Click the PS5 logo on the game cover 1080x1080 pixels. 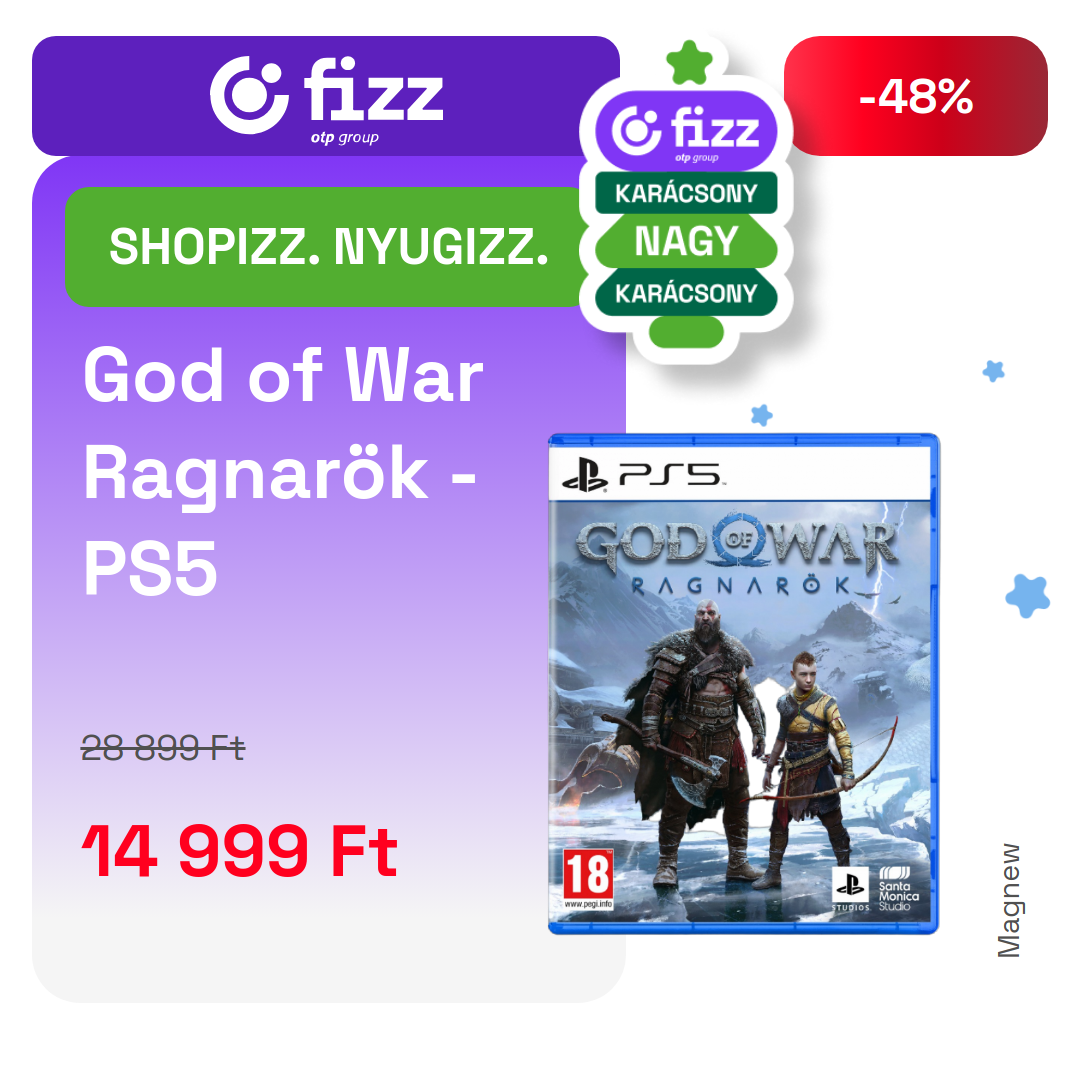642,475
